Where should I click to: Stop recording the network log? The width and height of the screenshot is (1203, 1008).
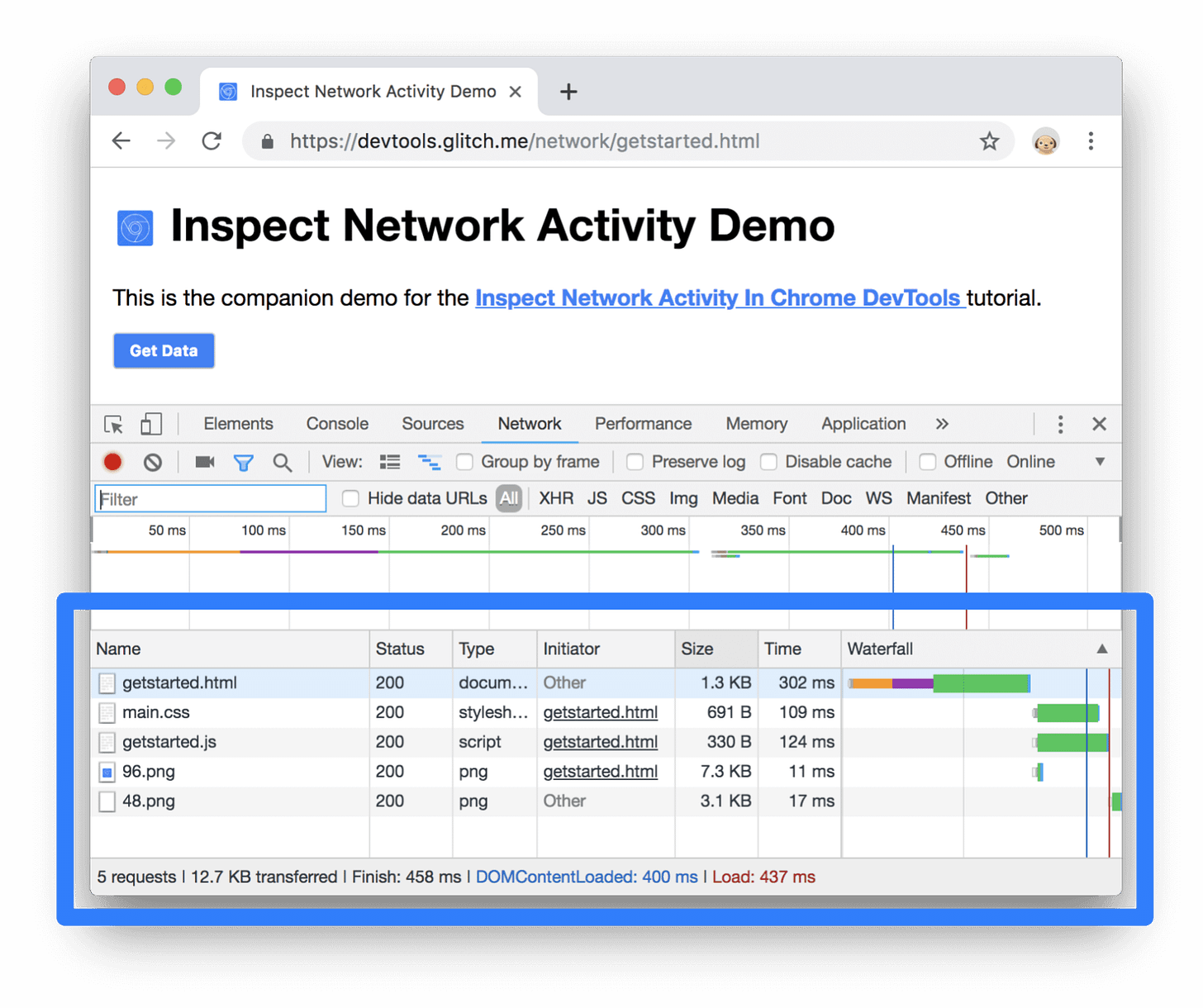tap(112, 462)
